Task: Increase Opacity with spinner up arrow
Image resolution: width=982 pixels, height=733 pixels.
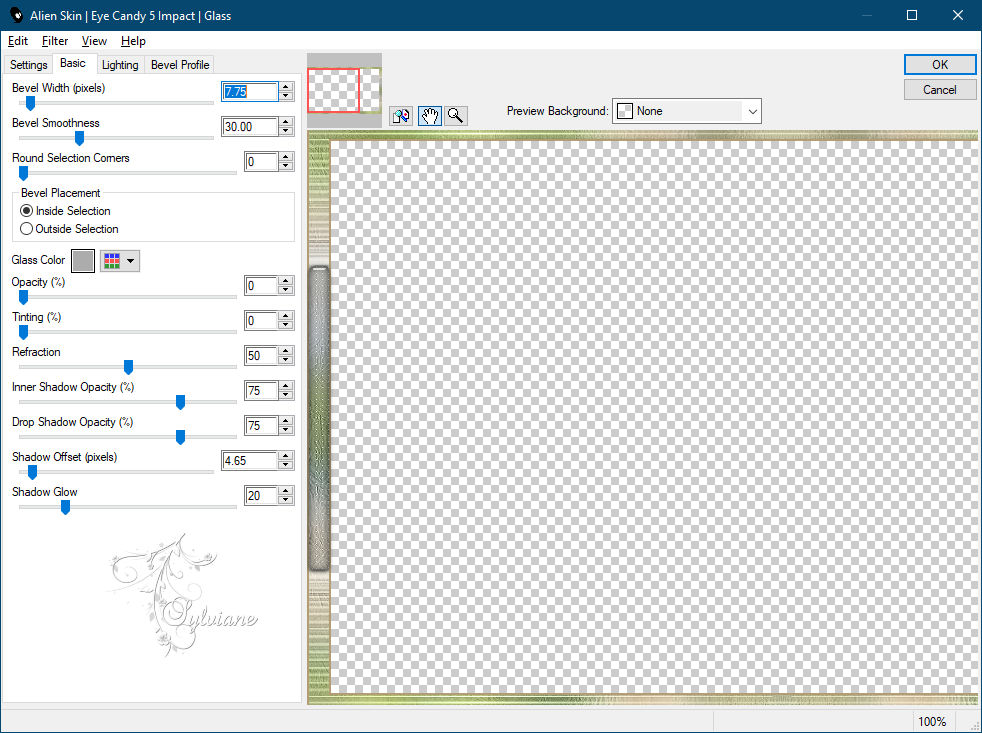Action: click(x=286, y=281)
